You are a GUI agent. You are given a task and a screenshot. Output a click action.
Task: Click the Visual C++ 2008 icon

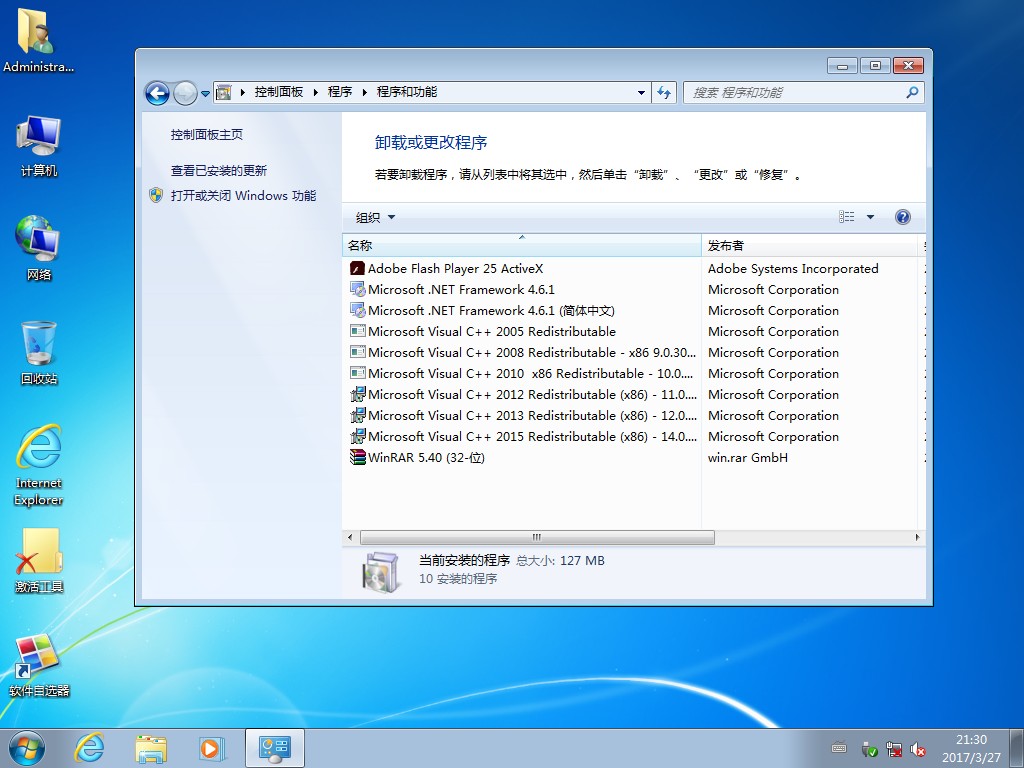(357, 352)
